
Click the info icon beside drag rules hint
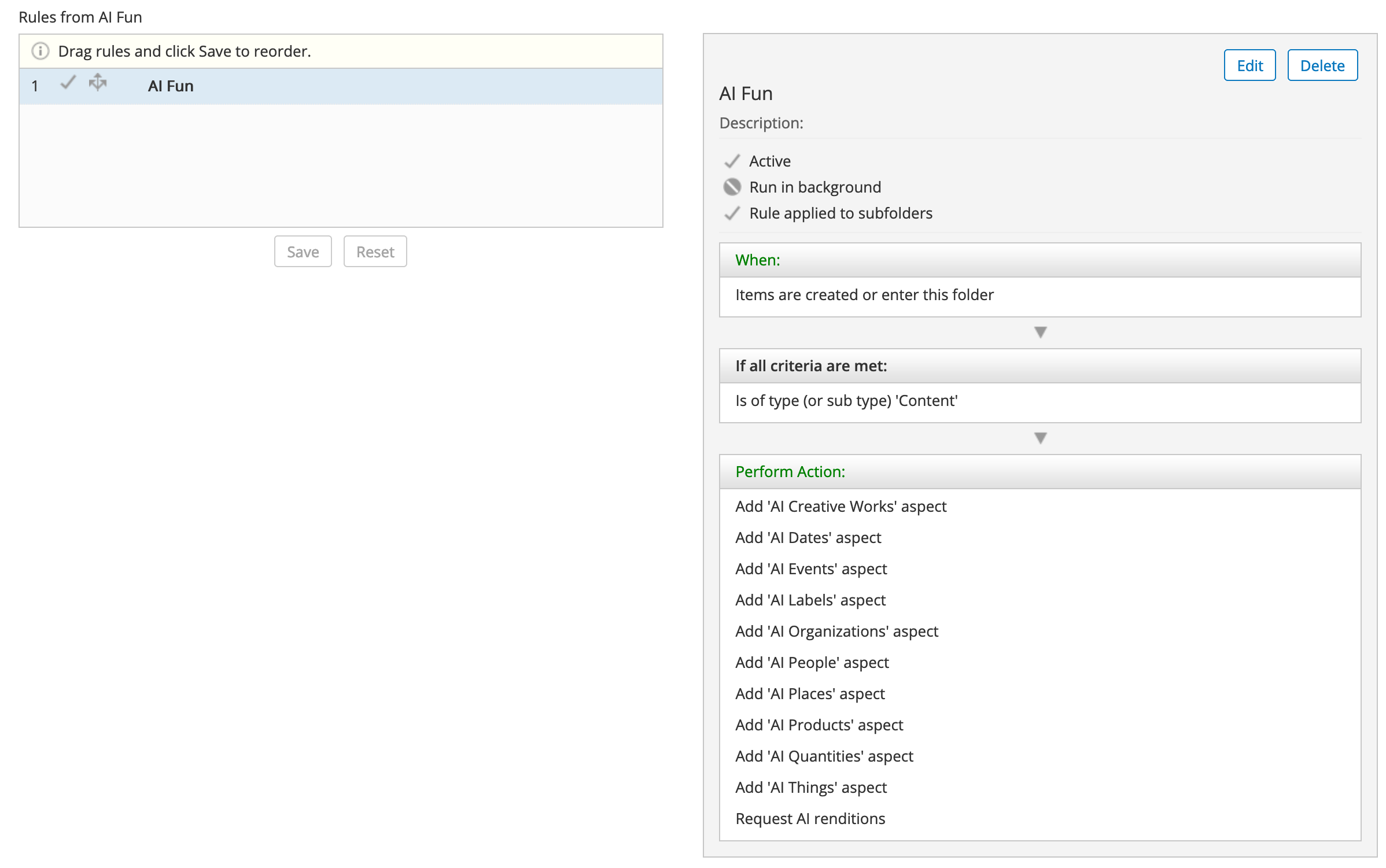[x=40, y=51]
